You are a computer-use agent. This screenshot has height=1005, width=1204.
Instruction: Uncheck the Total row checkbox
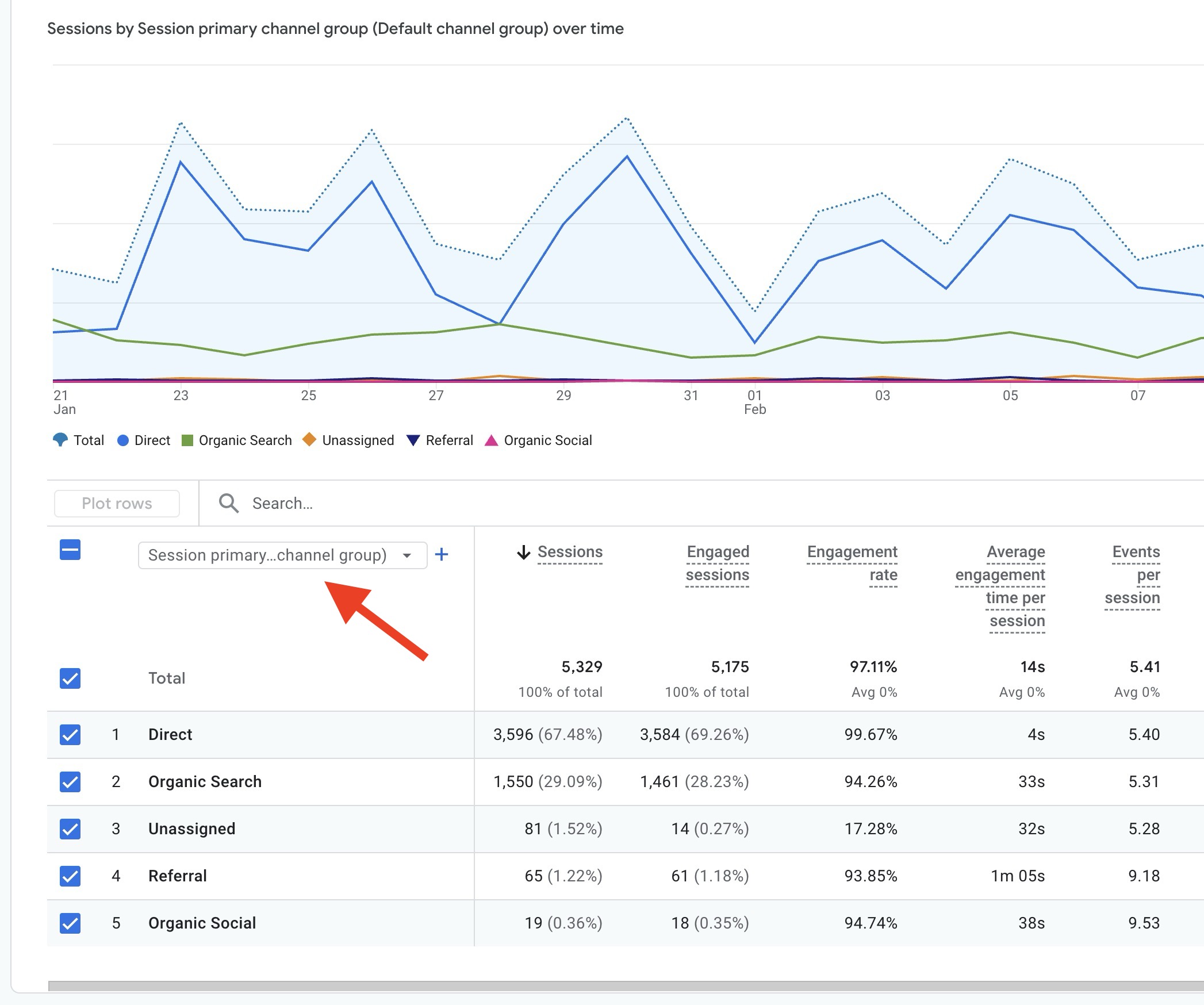tap(70, 678)
